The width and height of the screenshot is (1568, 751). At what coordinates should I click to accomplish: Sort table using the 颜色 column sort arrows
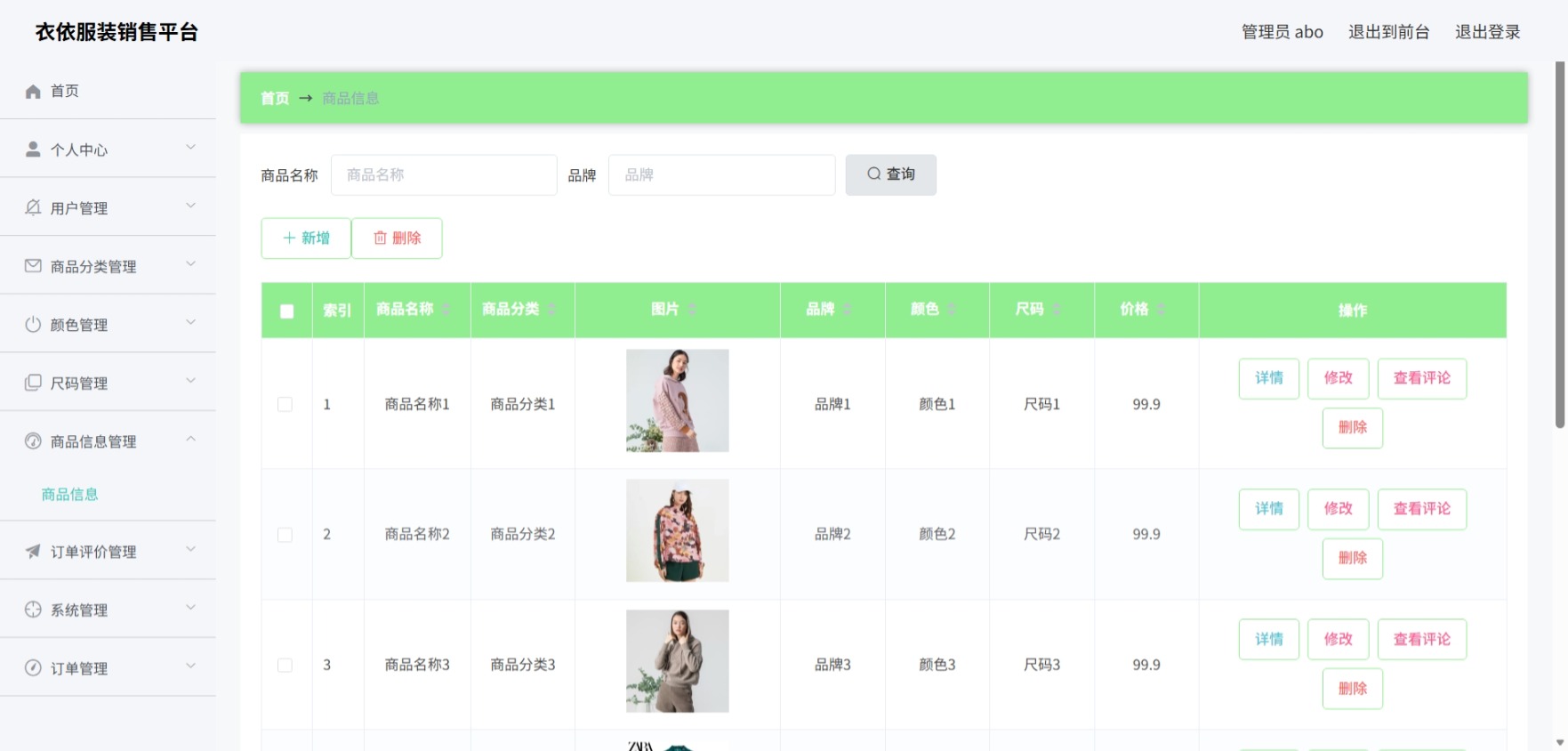[952, 309]
